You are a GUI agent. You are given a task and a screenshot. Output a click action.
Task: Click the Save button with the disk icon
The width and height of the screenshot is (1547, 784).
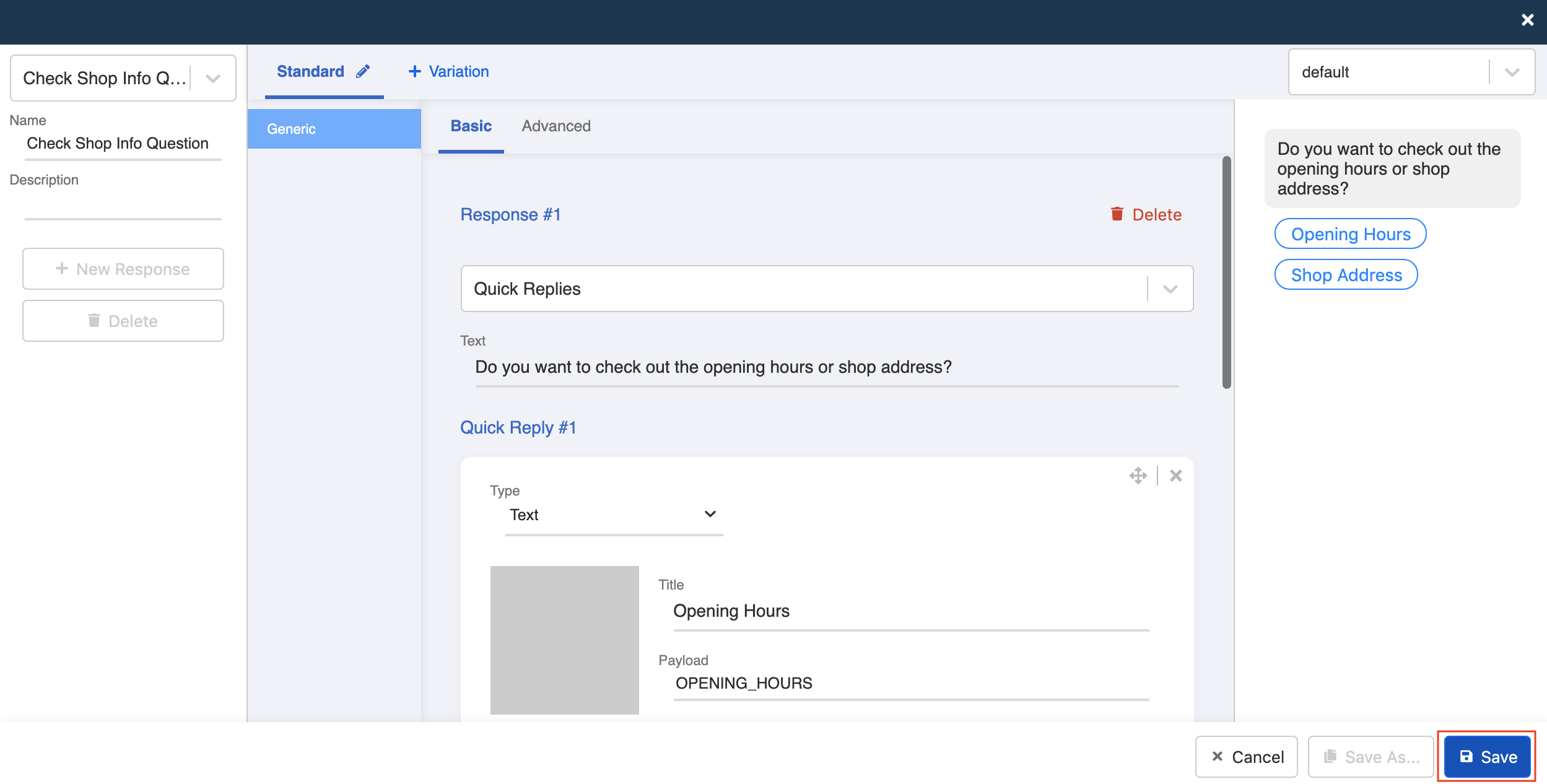point(1488,757)
